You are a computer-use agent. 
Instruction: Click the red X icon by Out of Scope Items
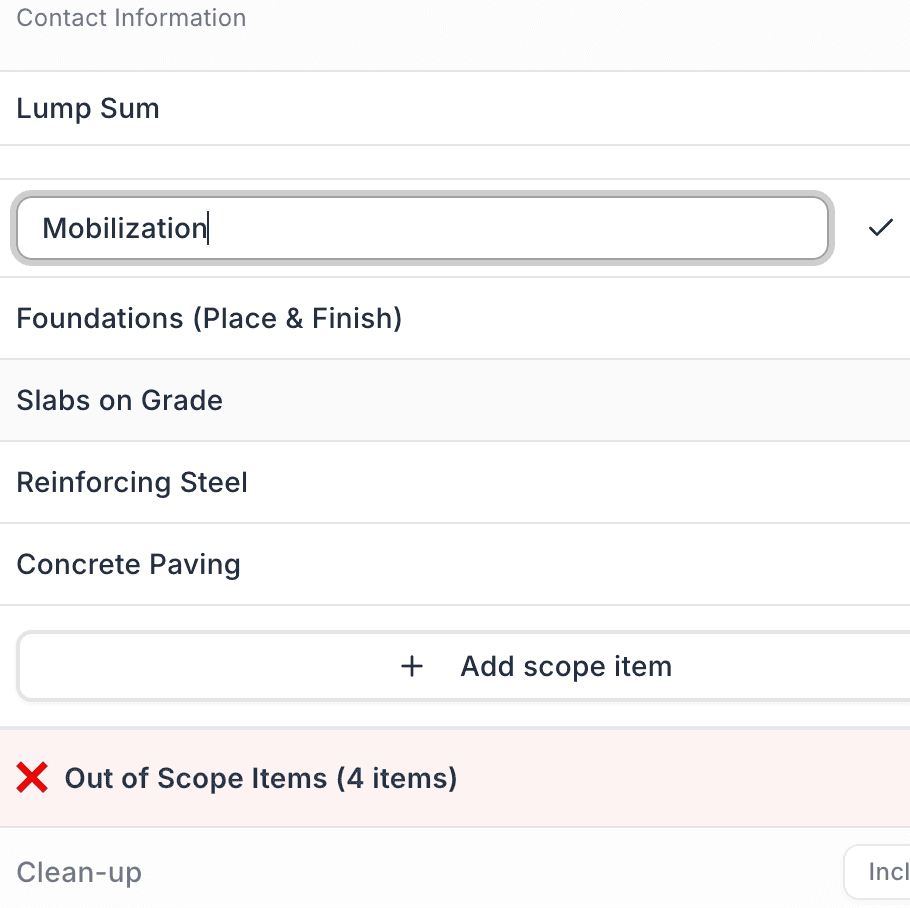click(x=32, y=777)
